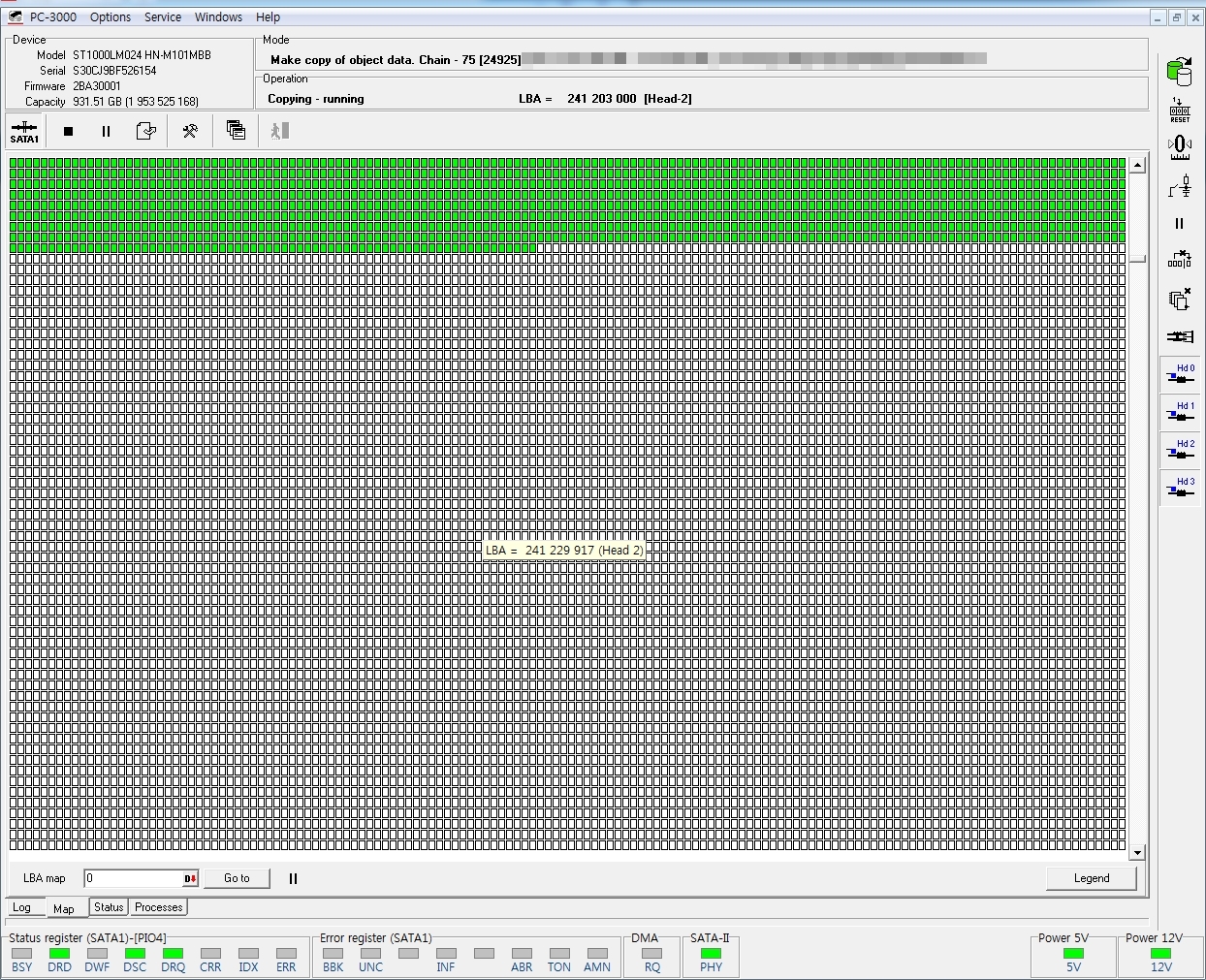Toggle head Hd 1
Screen dimensions: 1206x980
[1180, 412]
